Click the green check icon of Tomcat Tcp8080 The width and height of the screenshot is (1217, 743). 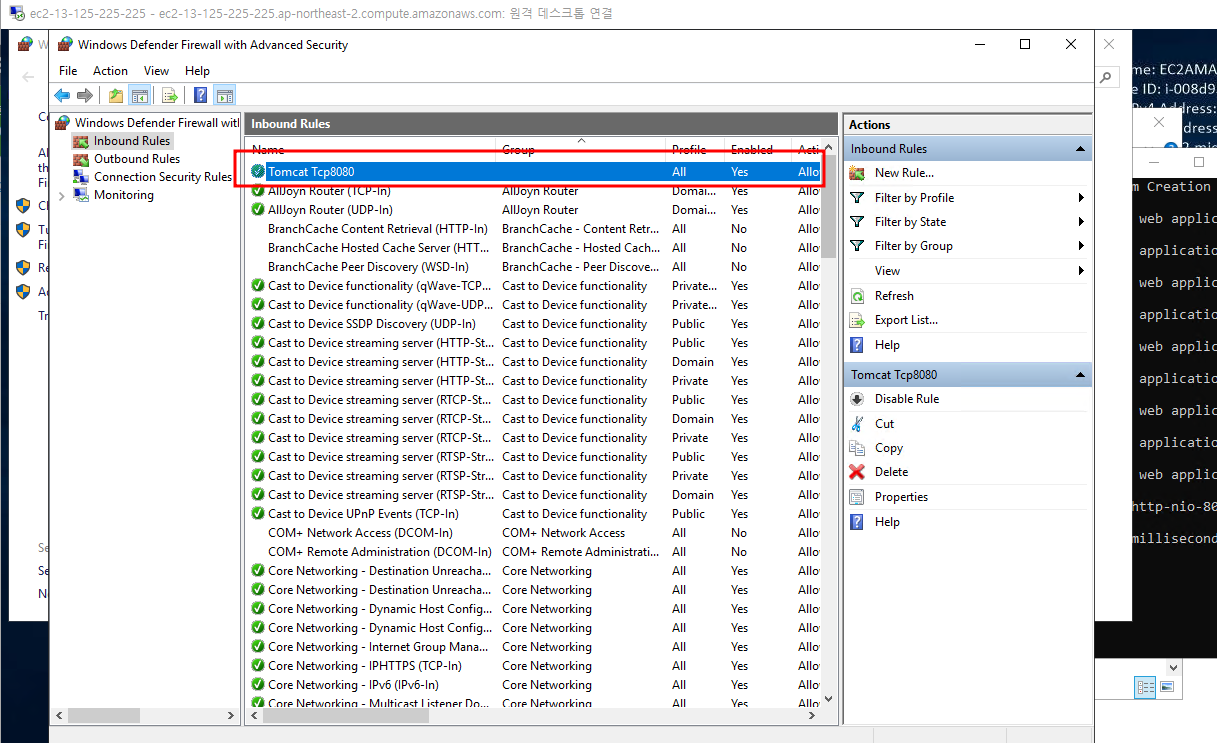[258, 172]
